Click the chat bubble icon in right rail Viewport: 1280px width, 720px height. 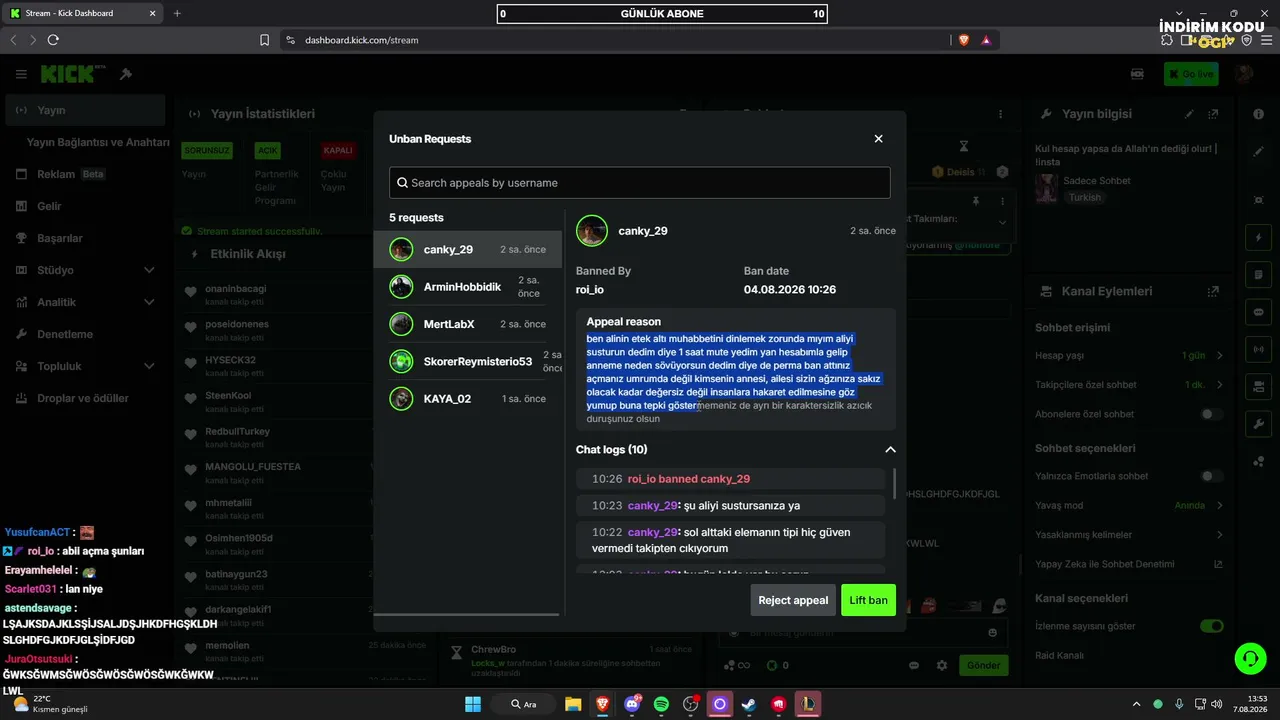(x=1258, y=312)
